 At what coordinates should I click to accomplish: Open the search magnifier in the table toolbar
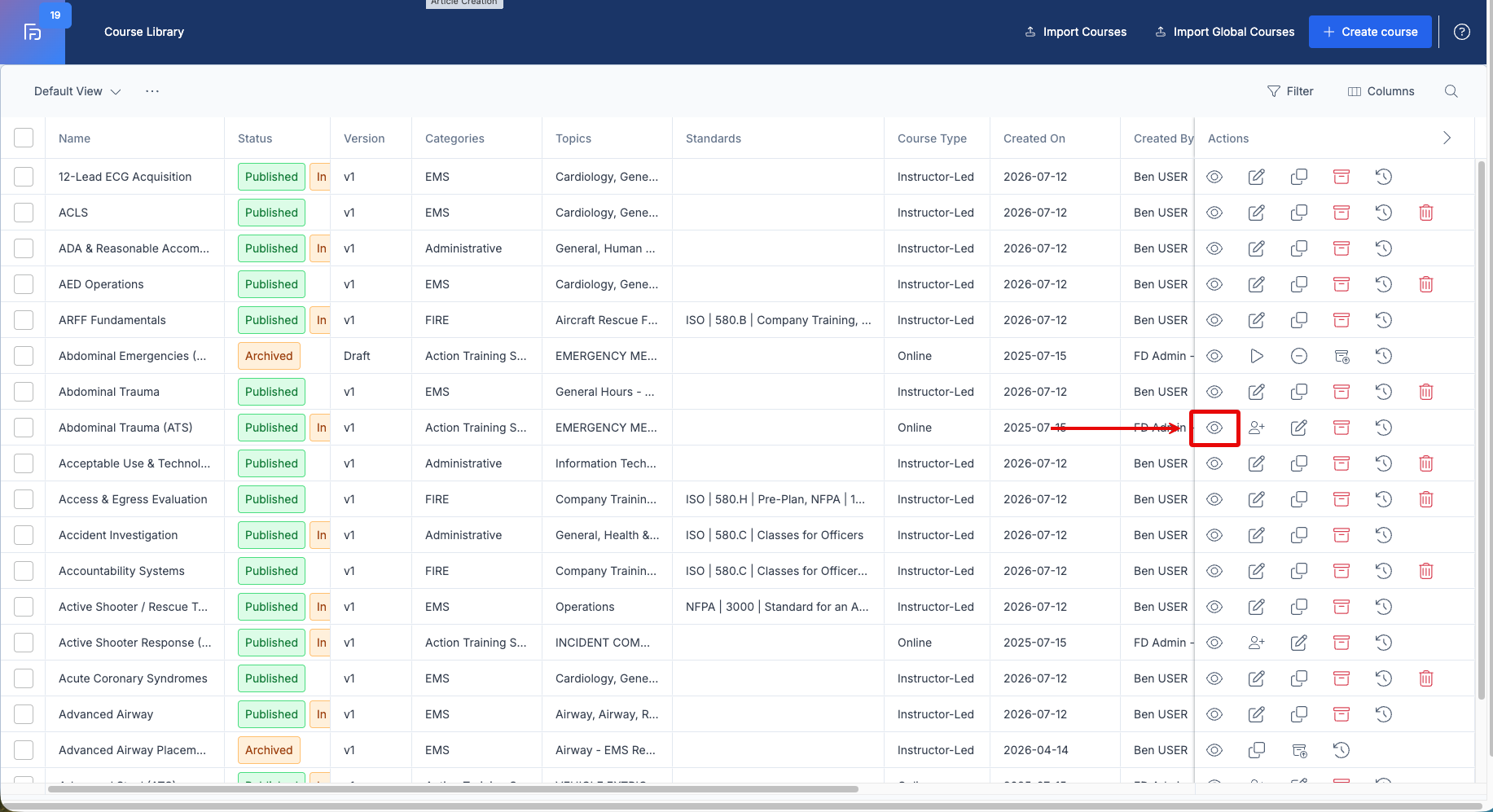tap(1451, 91)
